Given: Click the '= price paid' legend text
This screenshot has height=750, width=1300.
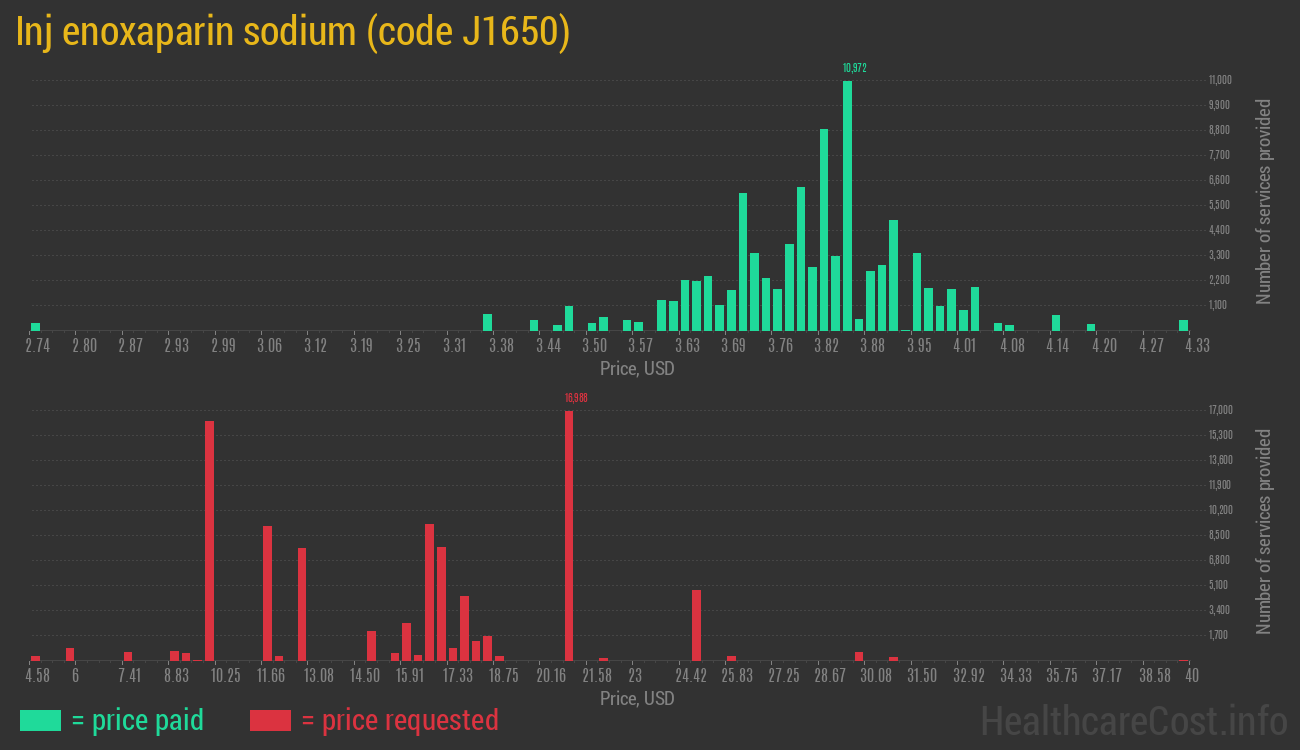Looking at the screenshot, I should 138,720.
